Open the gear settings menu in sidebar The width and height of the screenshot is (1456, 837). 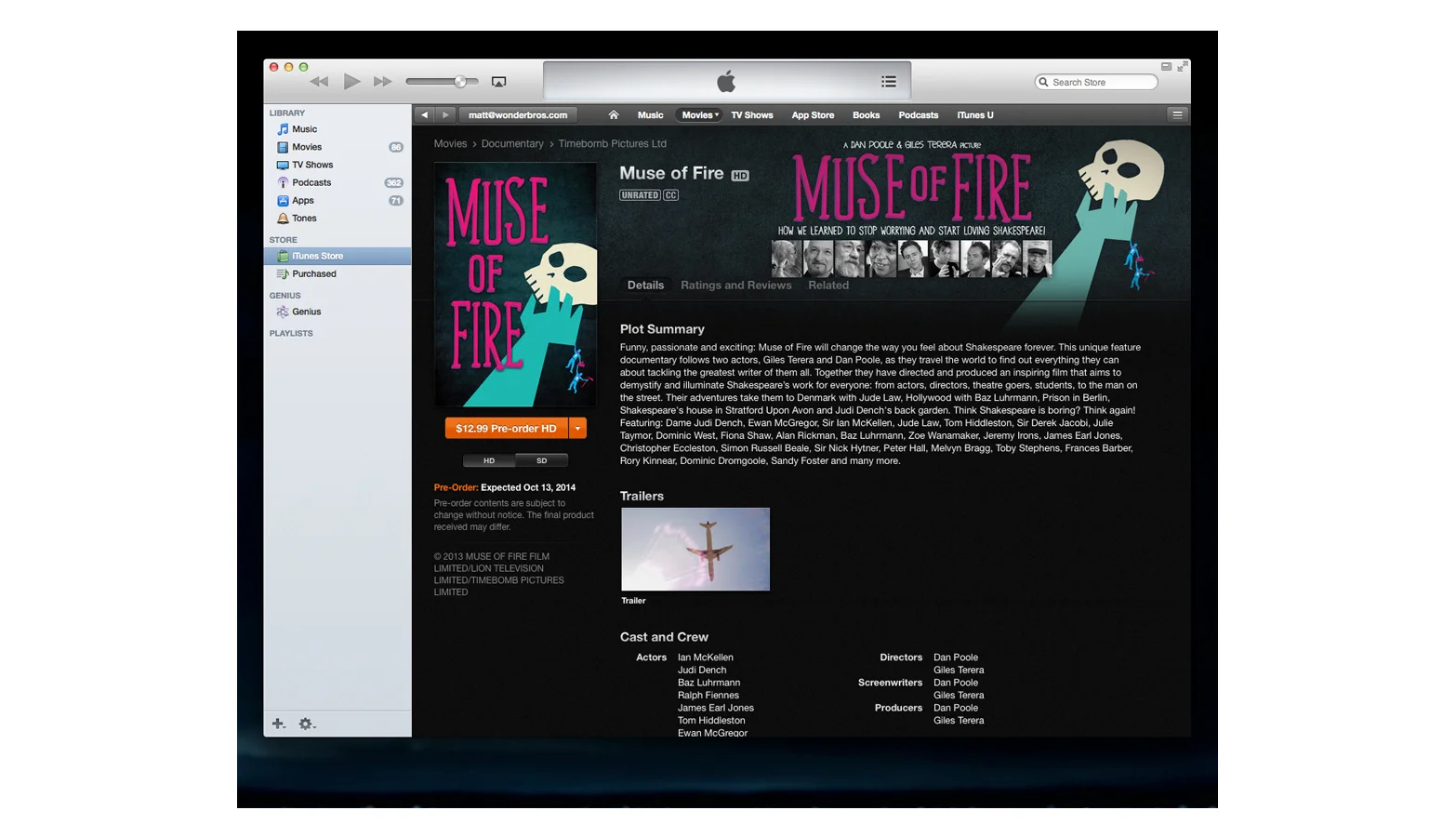307,724
